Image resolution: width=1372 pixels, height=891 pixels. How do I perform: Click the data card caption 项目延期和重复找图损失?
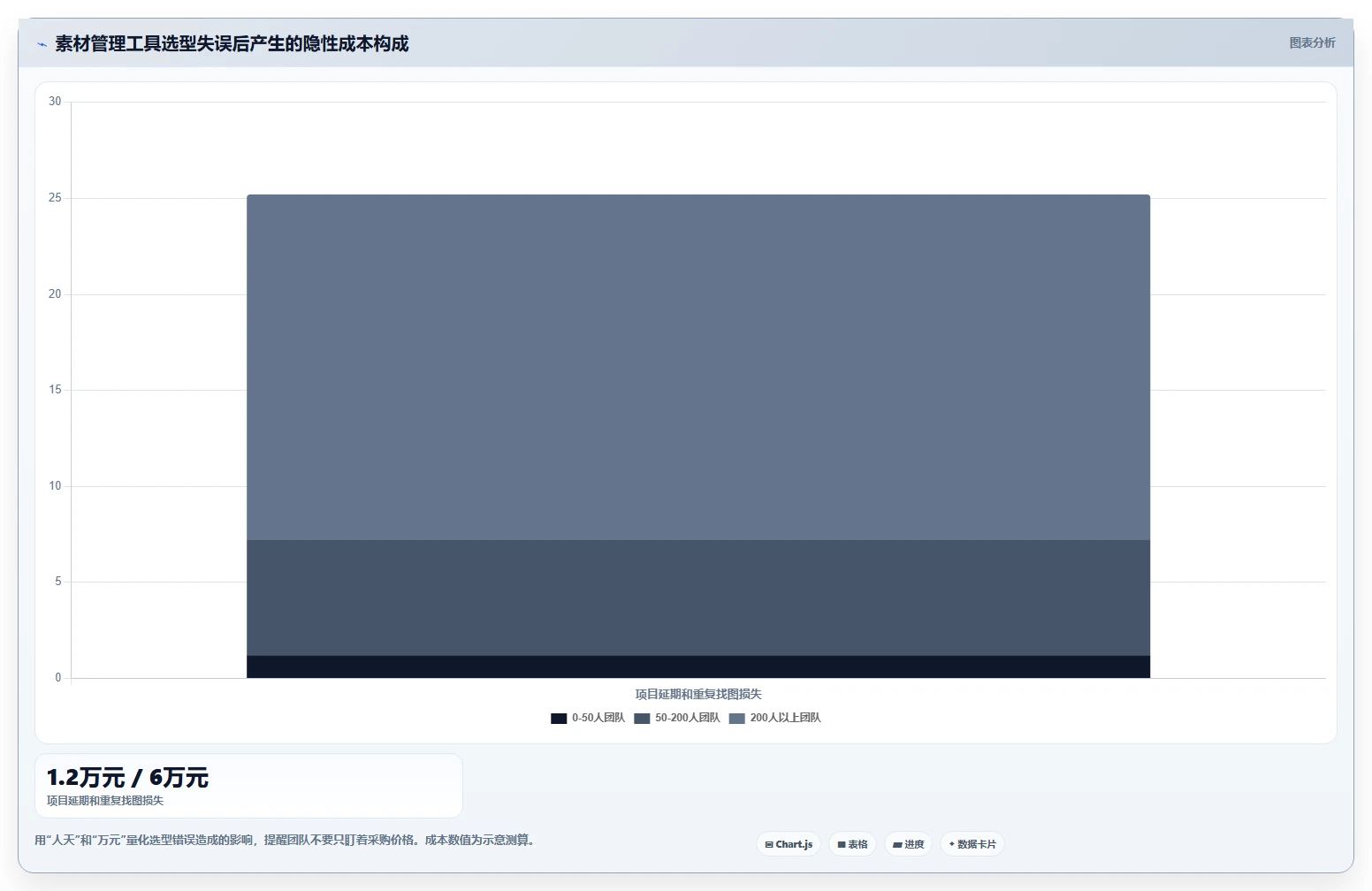coord(105,801)
